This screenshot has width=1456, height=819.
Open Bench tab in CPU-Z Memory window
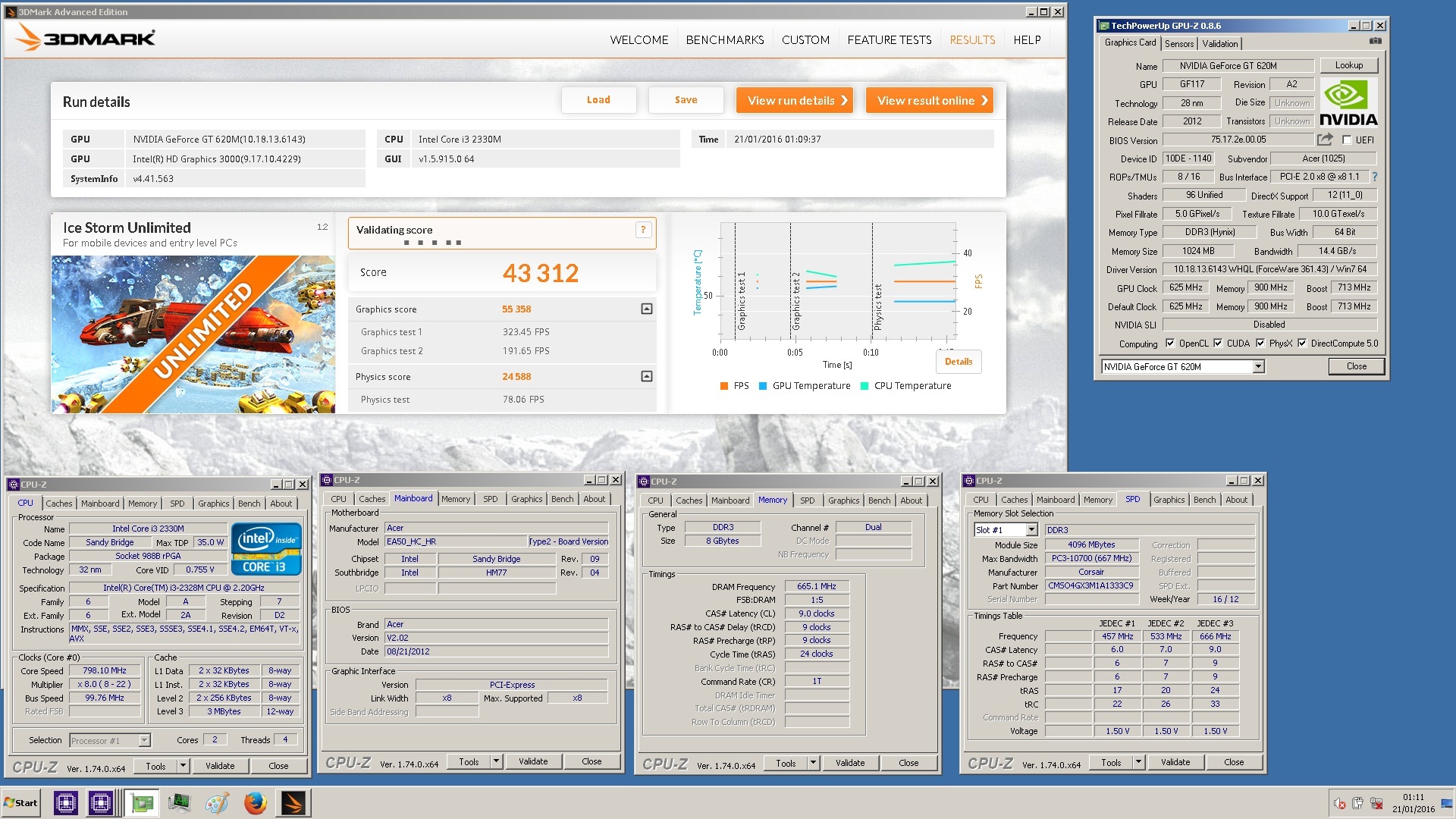879,500
